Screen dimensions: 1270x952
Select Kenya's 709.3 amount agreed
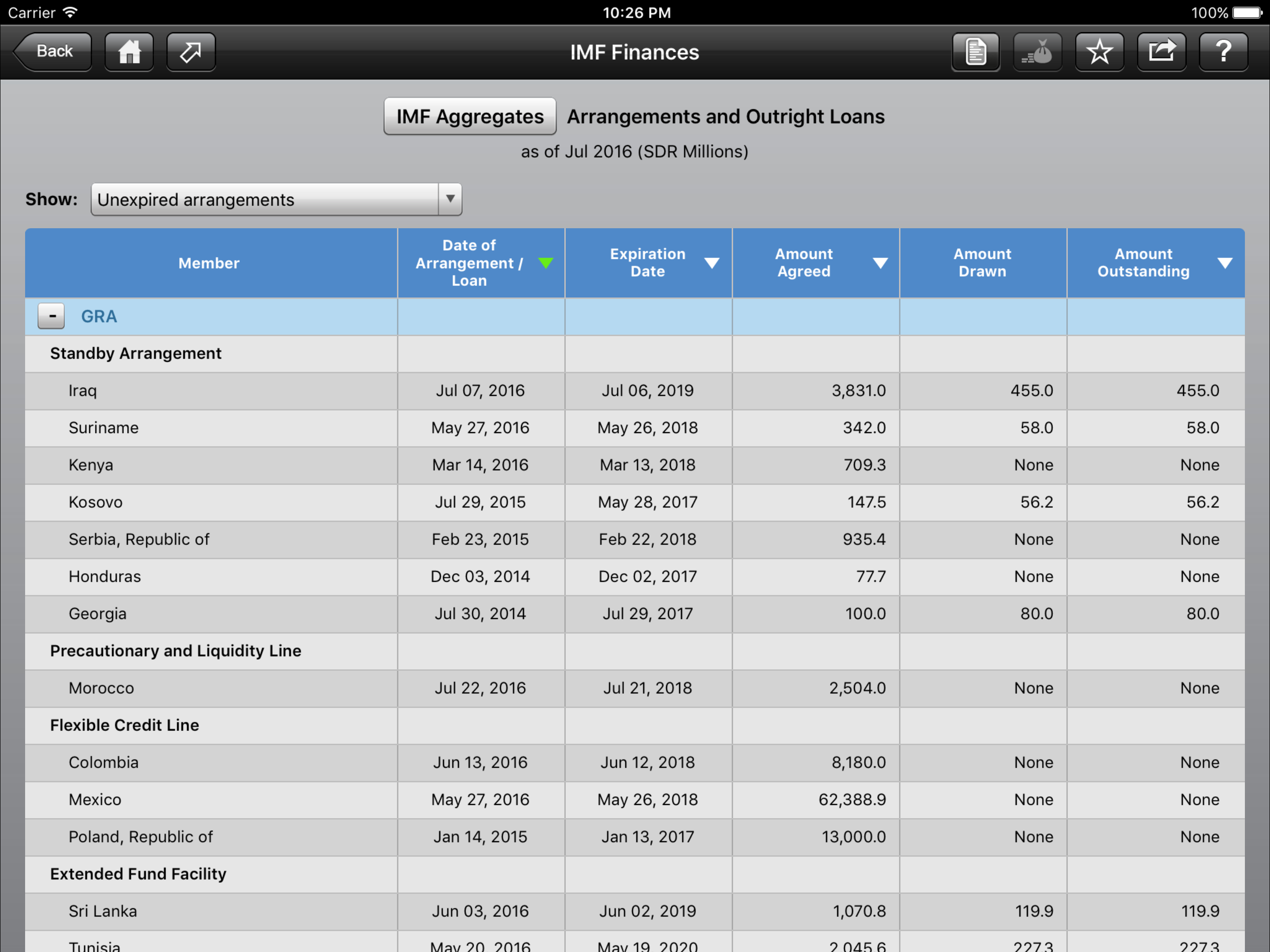tap(865, 466)
